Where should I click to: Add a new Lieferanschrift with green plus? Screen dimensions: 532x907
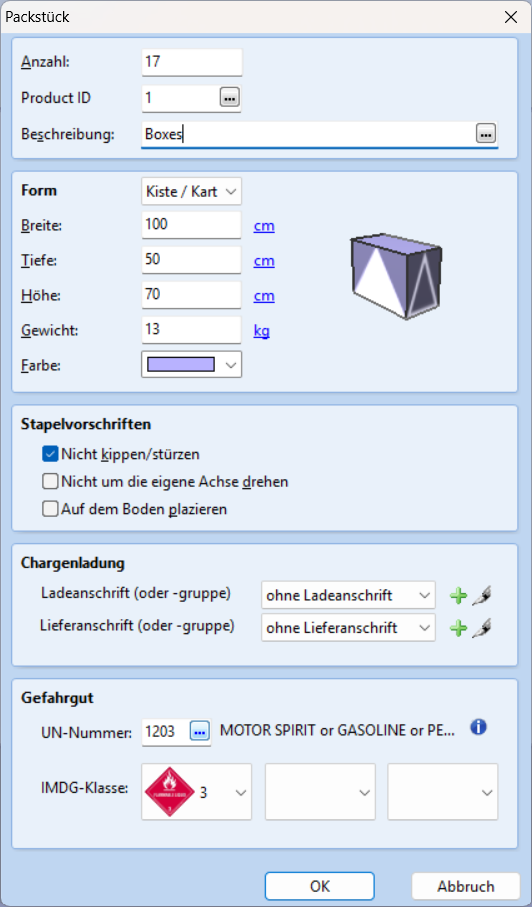[459, 628]
